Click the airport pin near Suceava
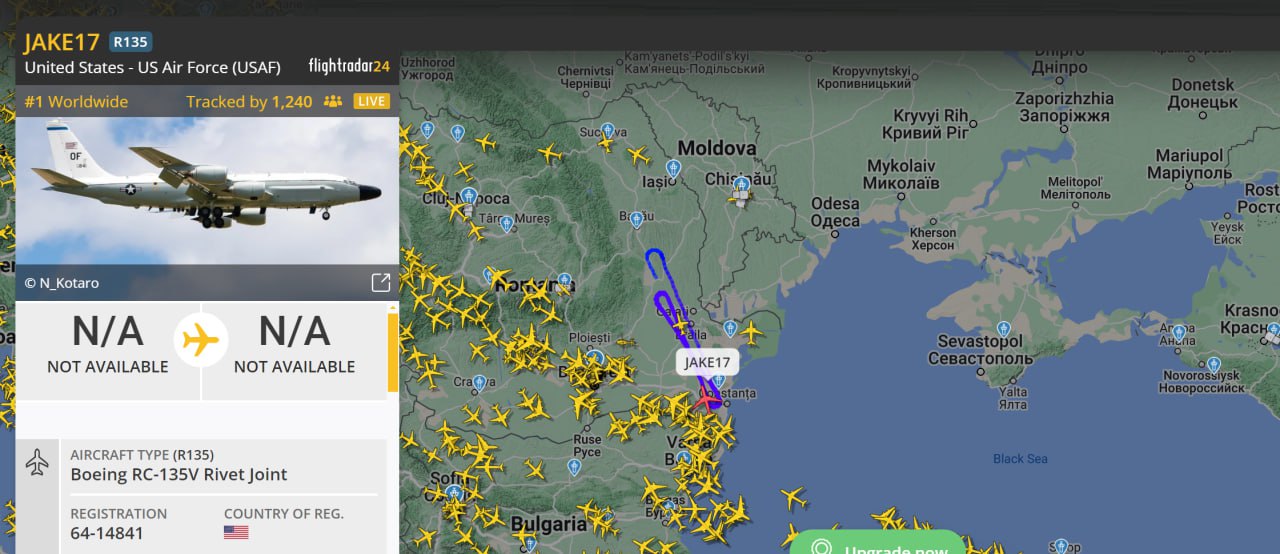This screenshot has width=1280, height=554. pos(607,130)
